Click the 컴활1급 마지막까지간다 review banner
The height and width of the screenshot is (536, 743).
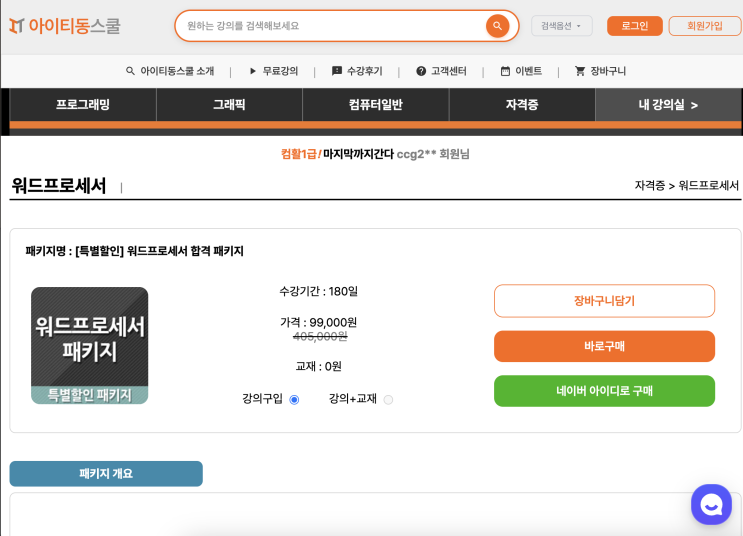coord(375,154)
